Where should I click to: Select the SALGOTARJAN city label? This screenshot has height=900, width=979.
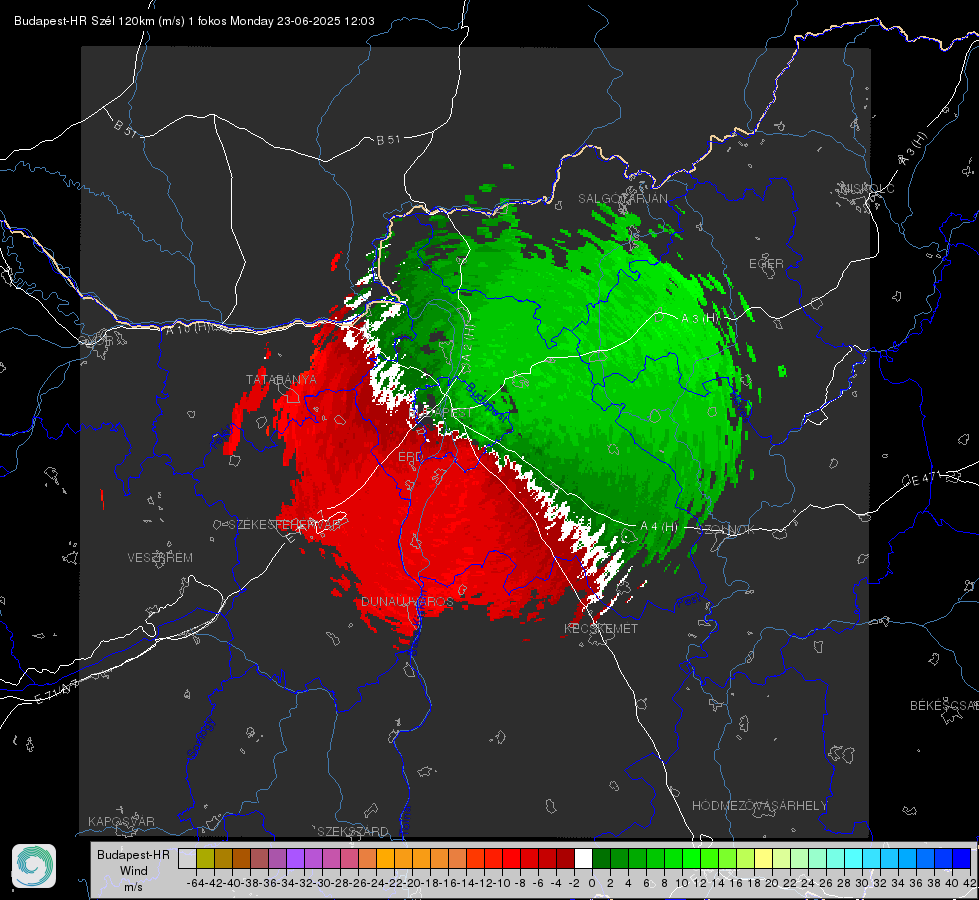click(622, 199)
